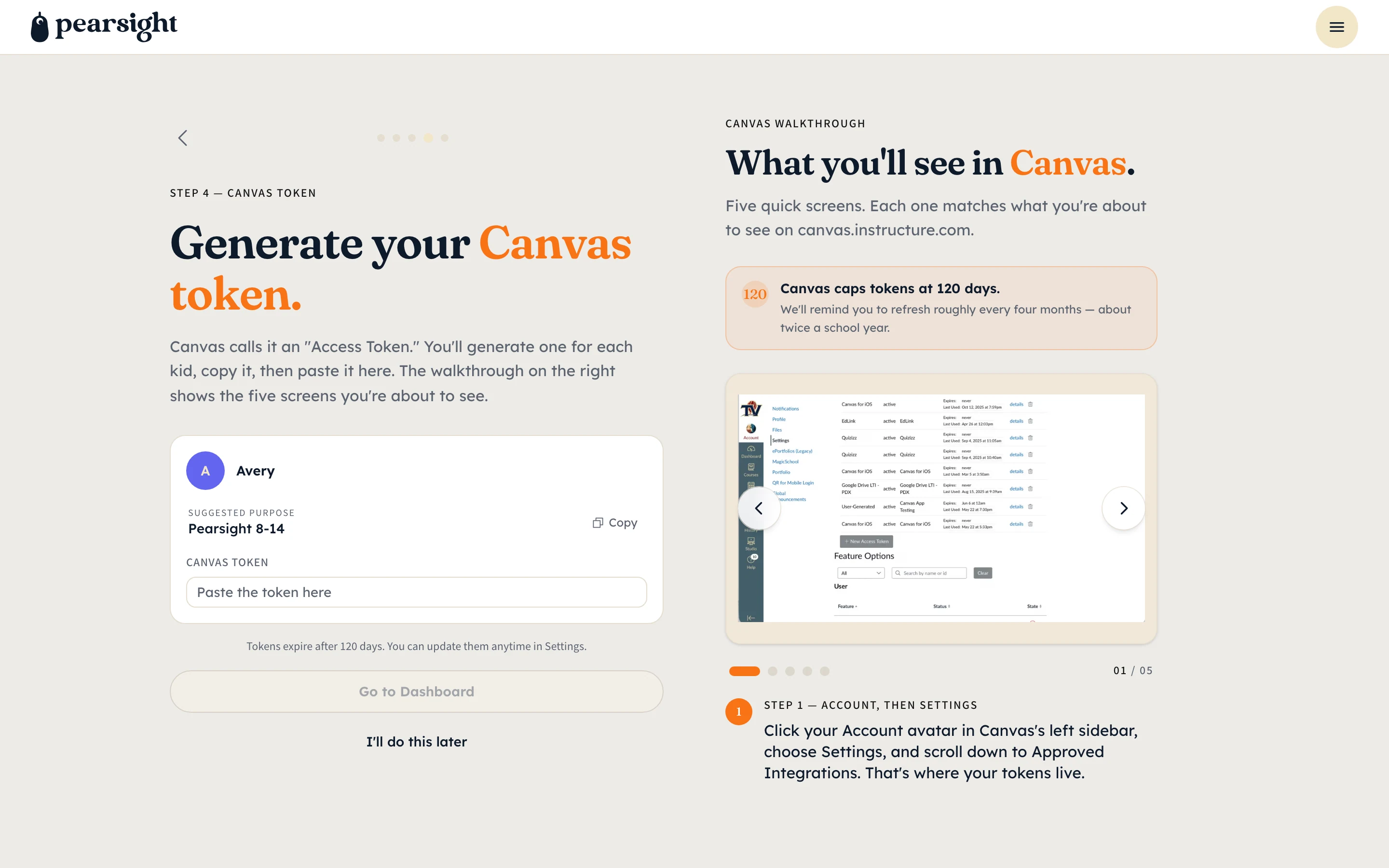Focus the Canvas token paste field
Screen dimensions: 1389x868
coord(416,592)
